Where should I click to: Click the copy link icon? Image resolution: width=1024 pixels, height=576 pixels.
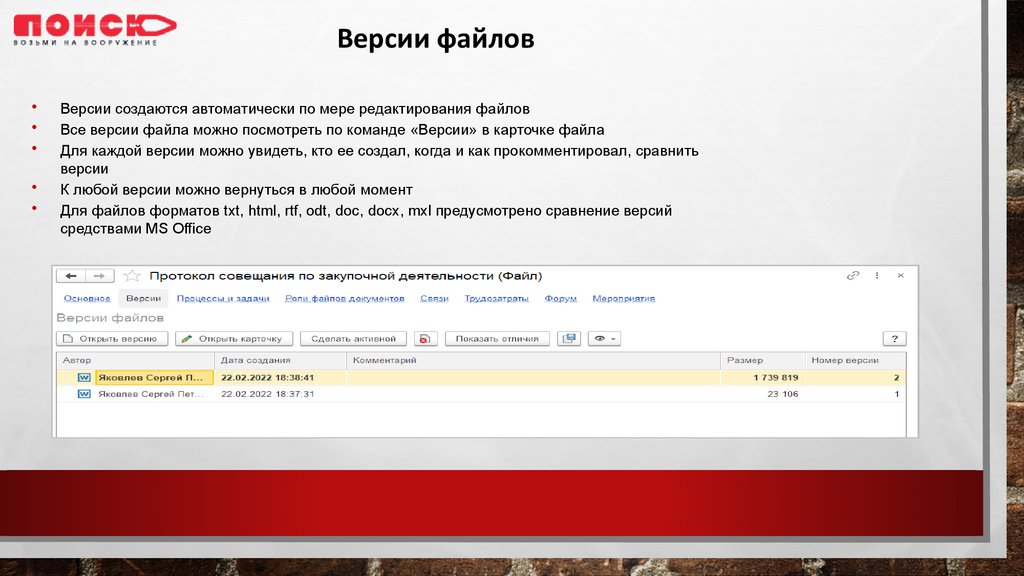853,275
